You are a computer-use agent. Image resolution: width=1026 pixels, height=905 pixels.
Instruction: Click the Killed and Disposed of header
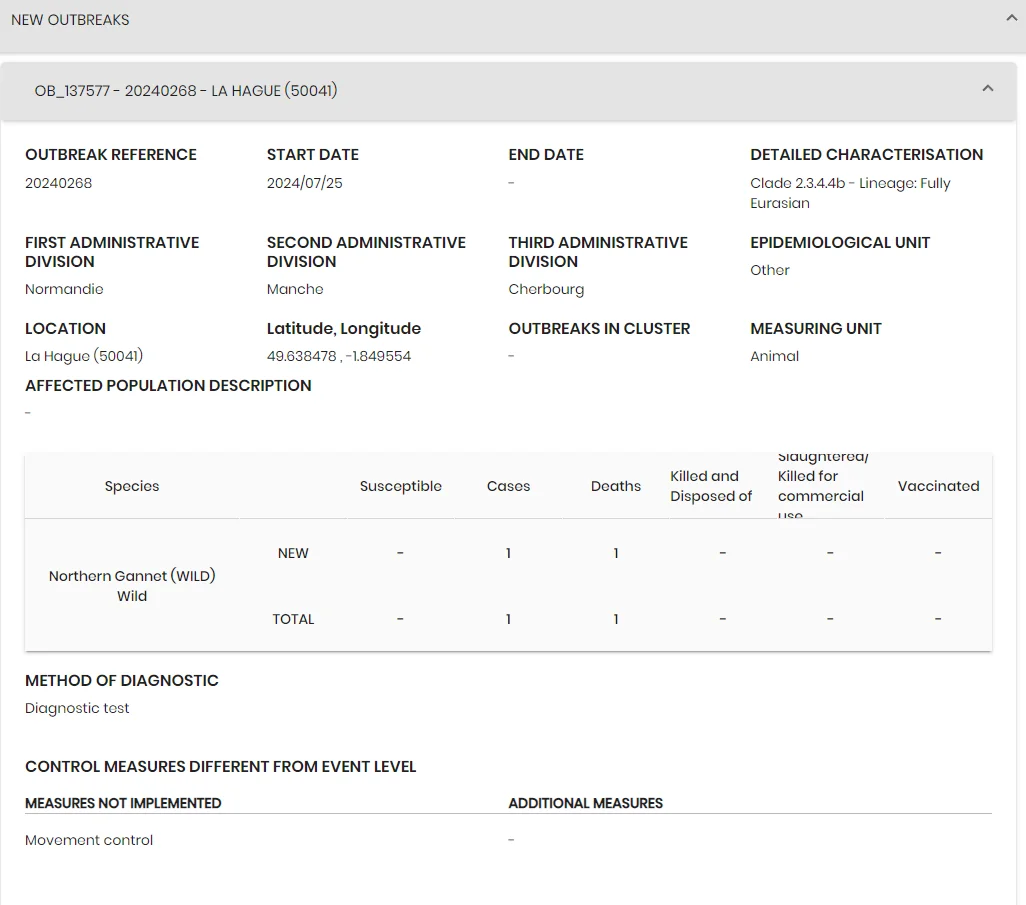[x=711, y=486]
